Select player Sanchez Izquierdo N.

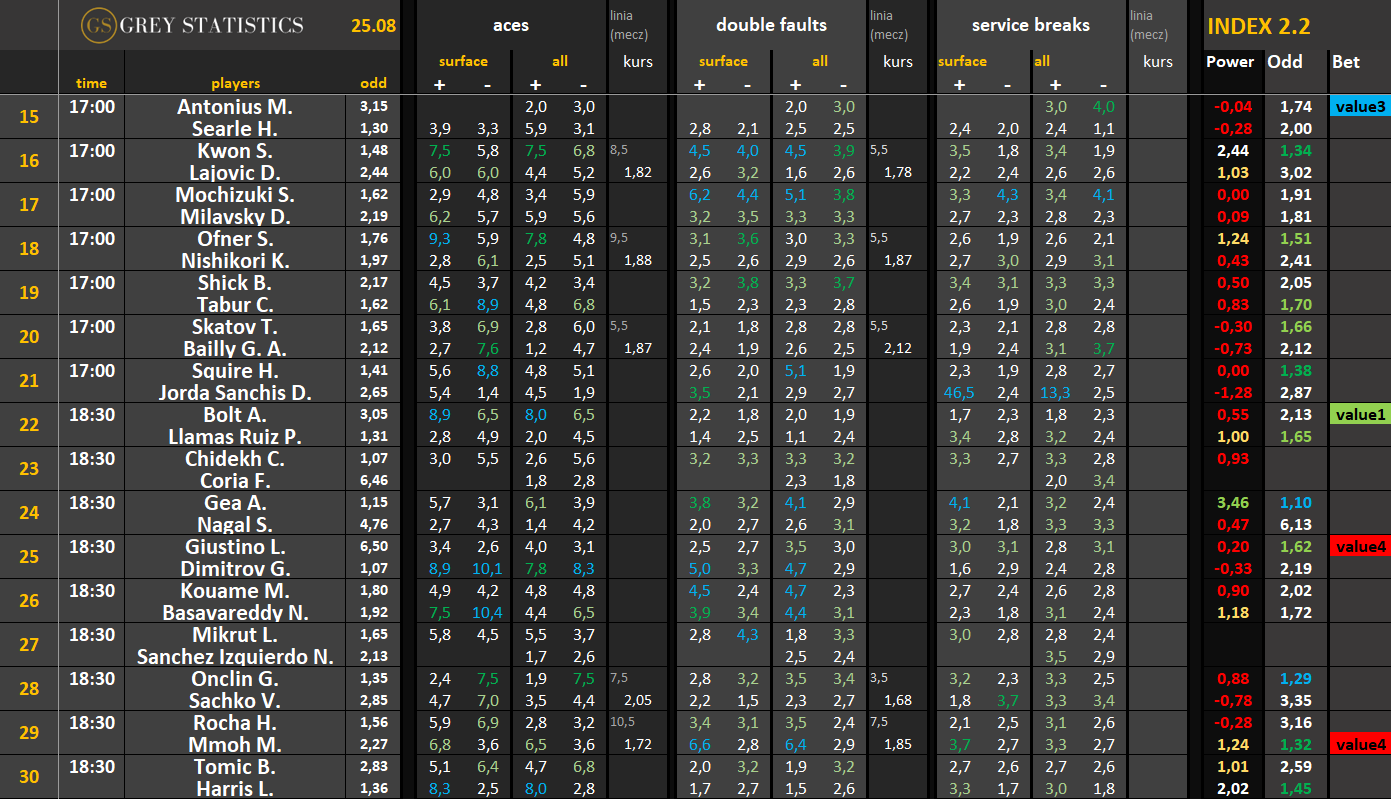point(235,656)
